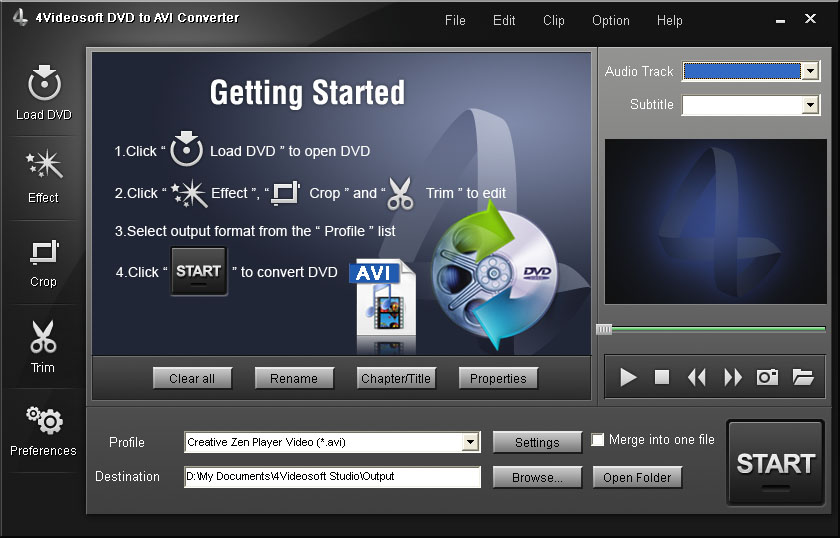Enable Merge into one file checkbox
The height and width of the screenshot is (538, 840).
tap(598, 440)
